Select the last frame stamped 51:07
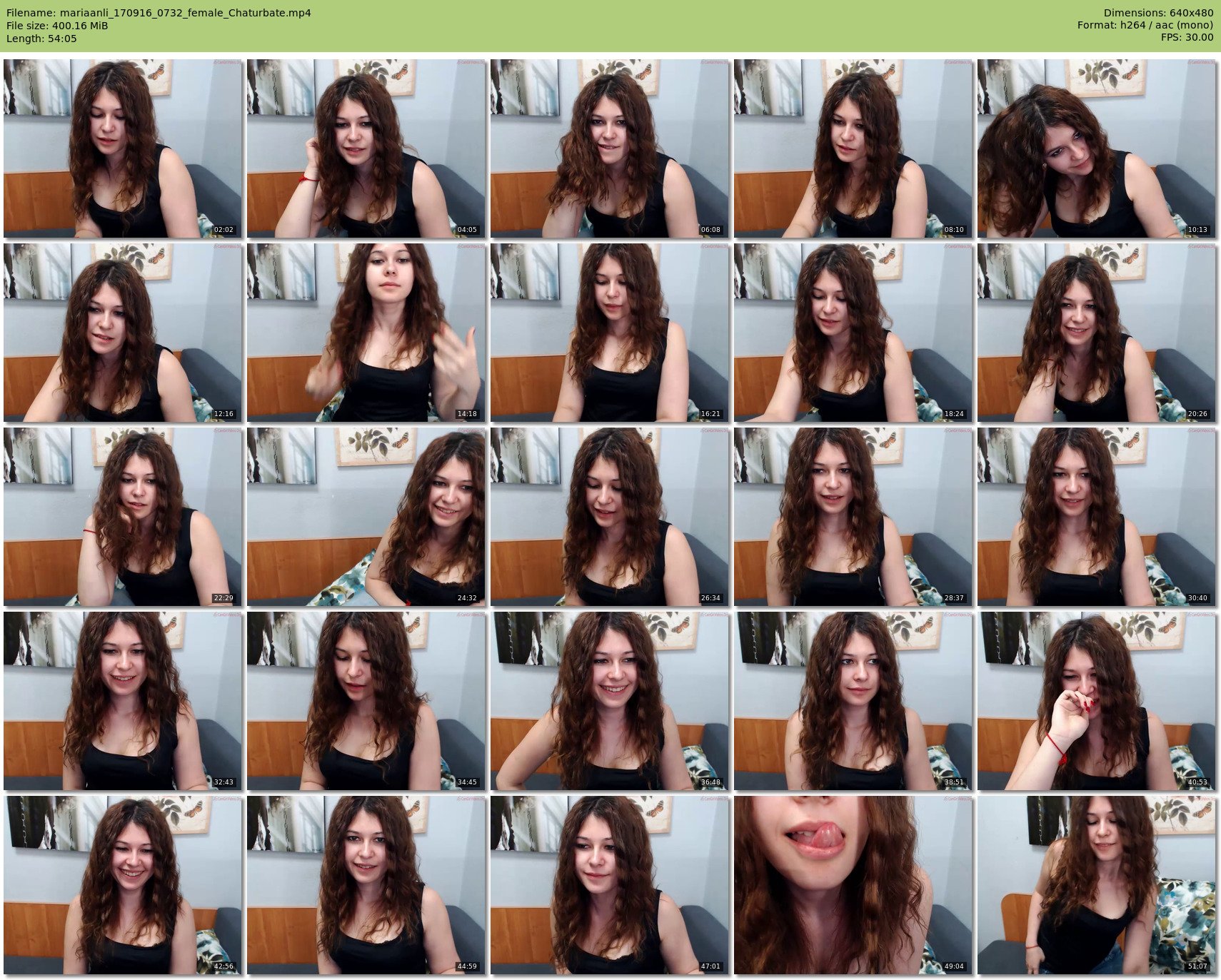Screen dimensions: 1221x980 point(1097,885)
